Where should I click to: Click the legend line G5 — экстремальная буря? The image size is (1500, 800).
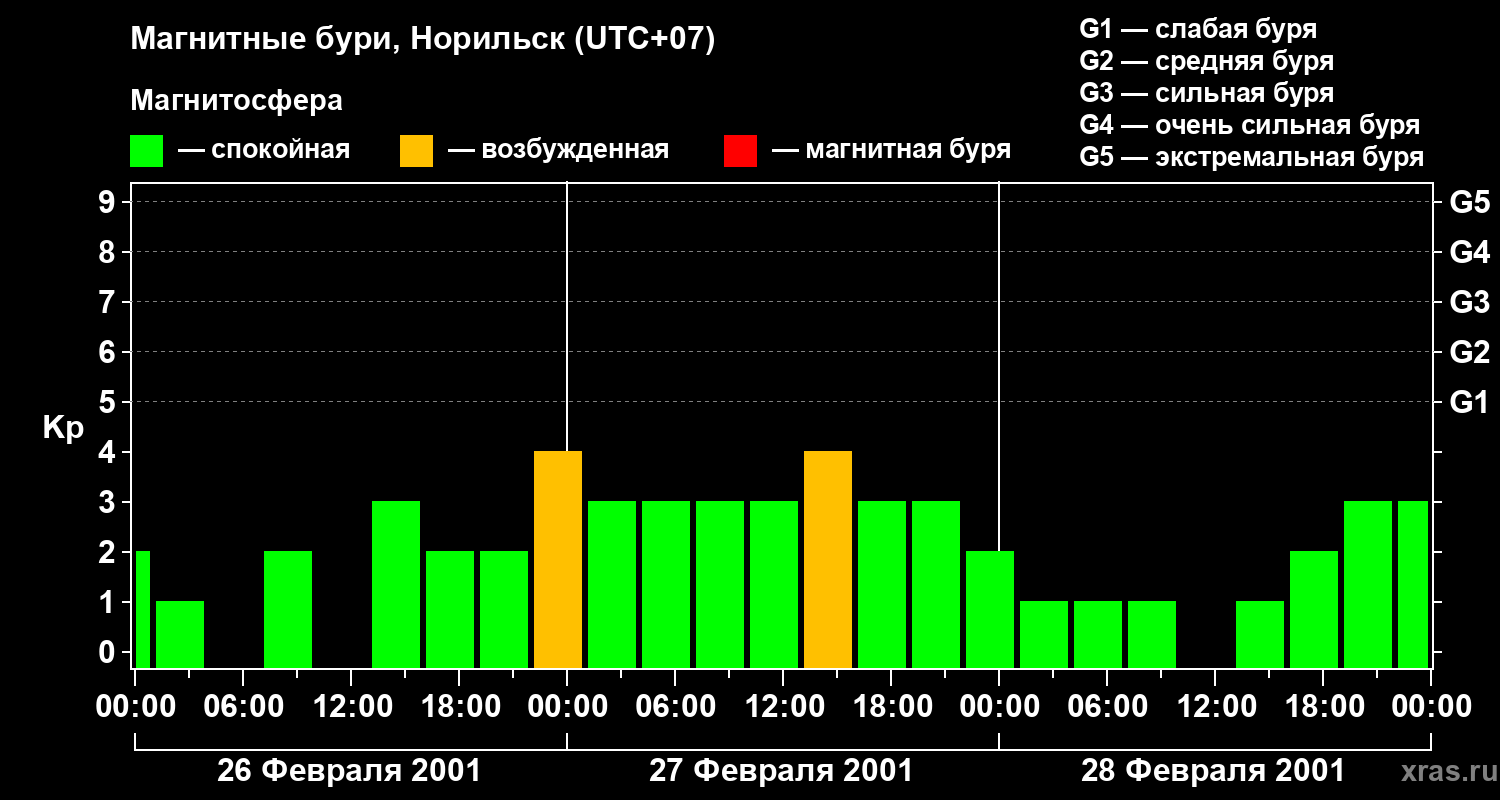(1252, 157)
